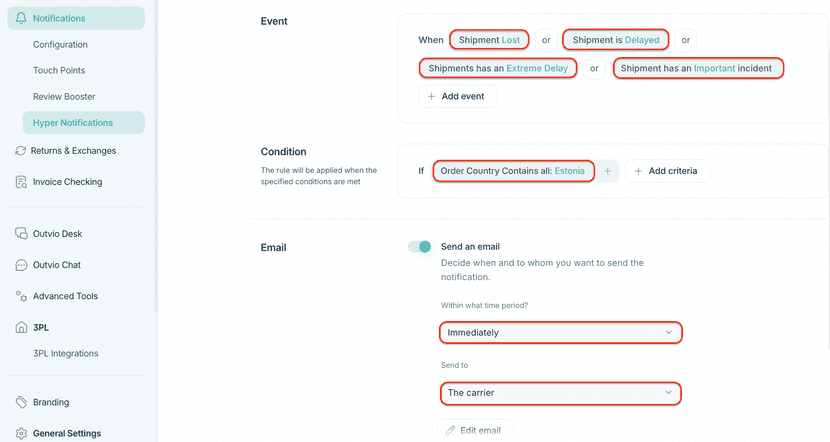Open Hyper Notifications in the sidebar
The height and width of the screenshot is (442, 830).
(73, 123)
